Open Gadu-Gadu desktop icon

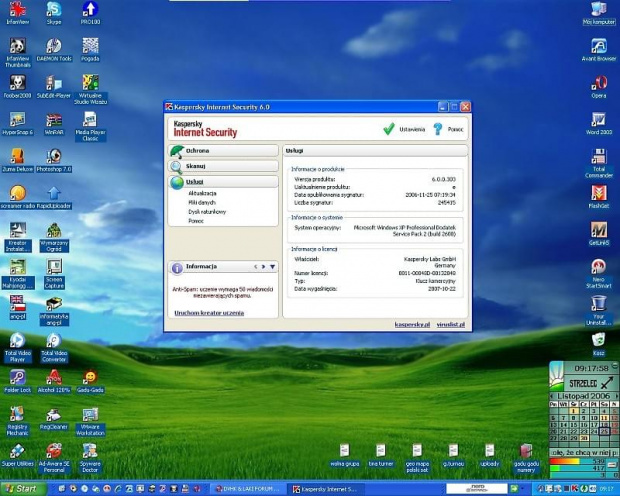point(90,381)
